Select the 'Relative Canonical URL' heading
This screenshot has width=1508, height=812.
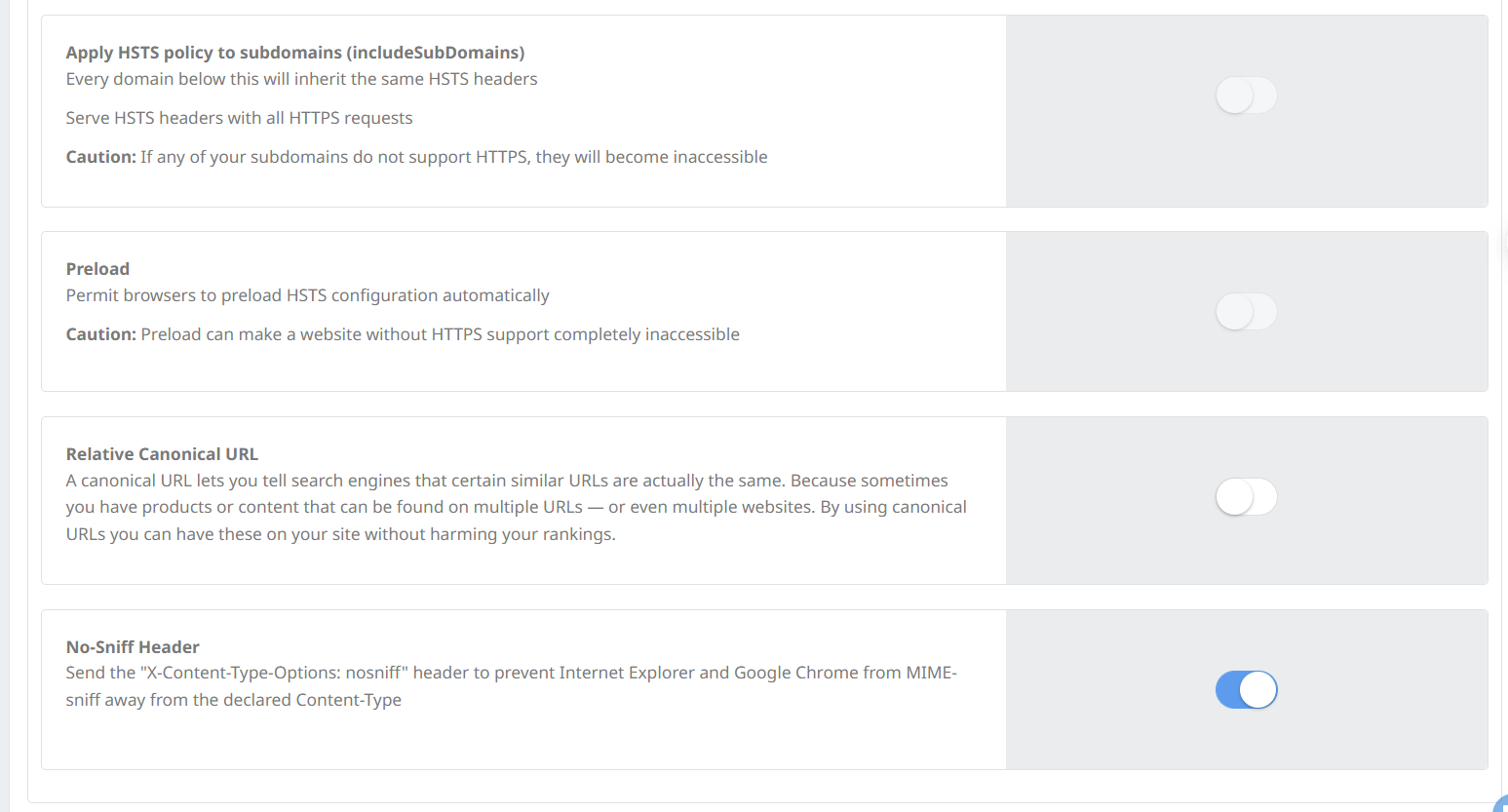click(162, 454)
